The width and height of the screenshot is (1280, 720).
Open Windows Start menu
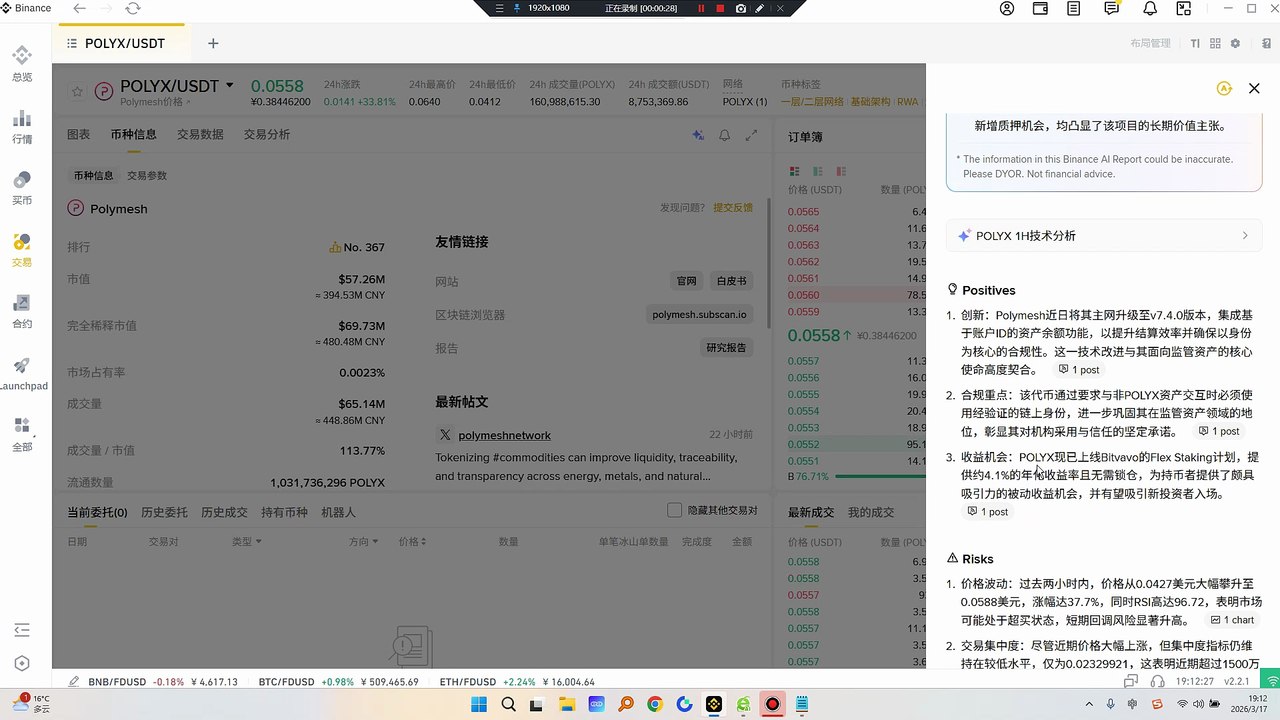click(480, 705)
